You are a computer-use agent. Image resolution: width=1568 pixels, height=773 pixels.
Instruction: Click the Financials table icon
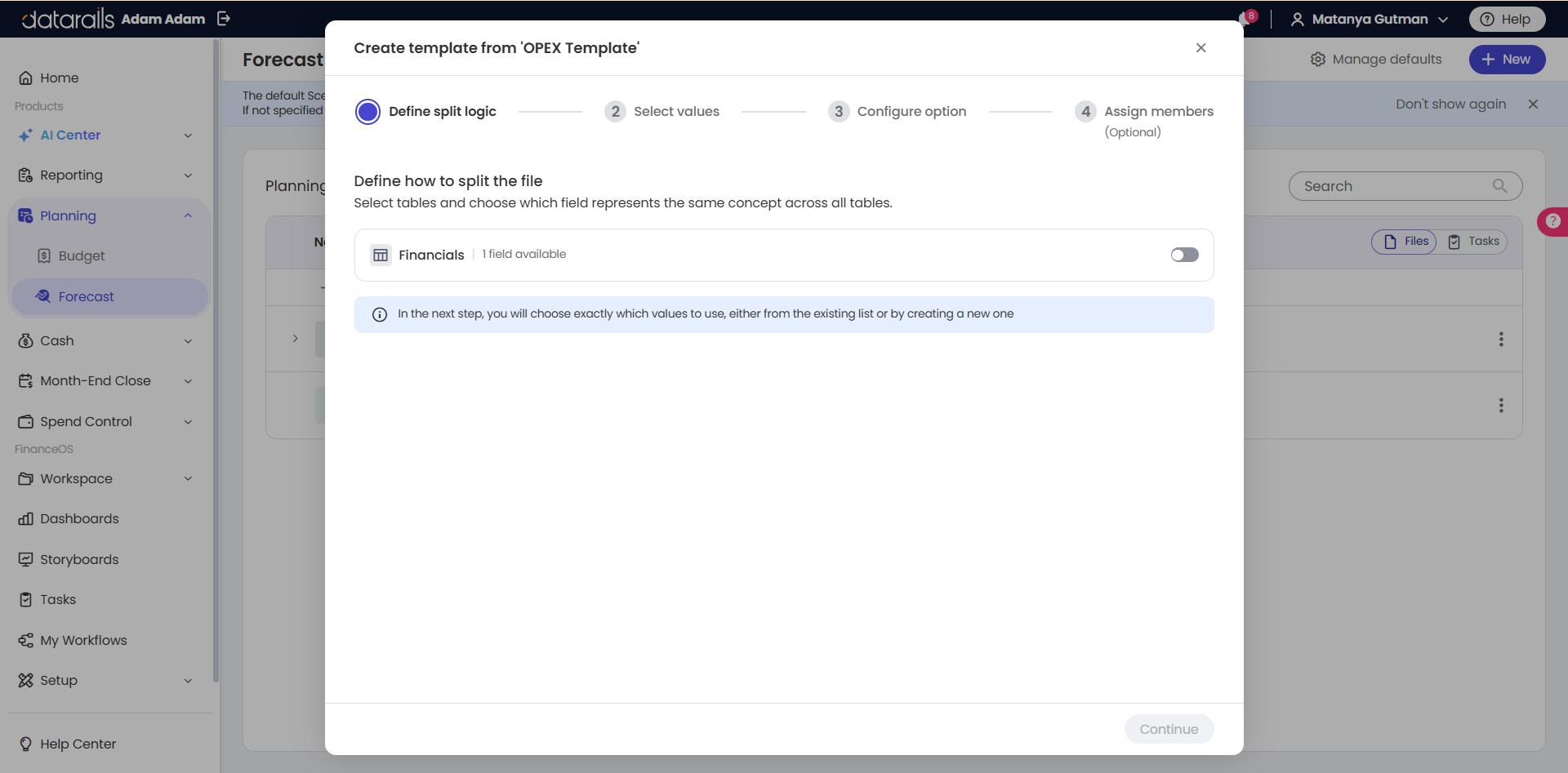pyautogui.click(x=381, y=255)
